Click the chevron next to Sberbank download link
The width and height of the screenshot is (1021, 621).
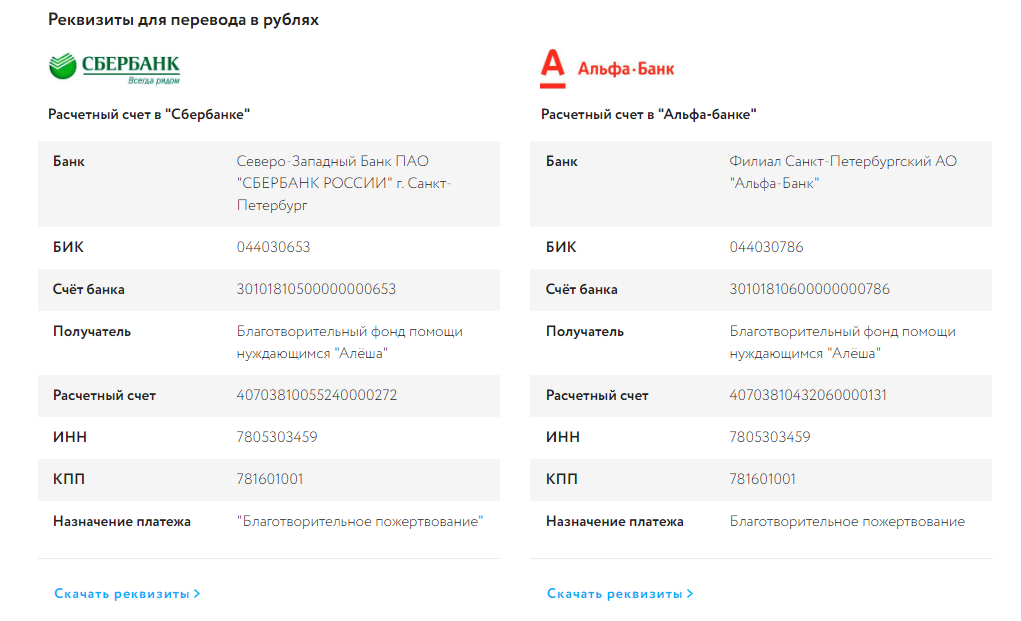(197, 594)
